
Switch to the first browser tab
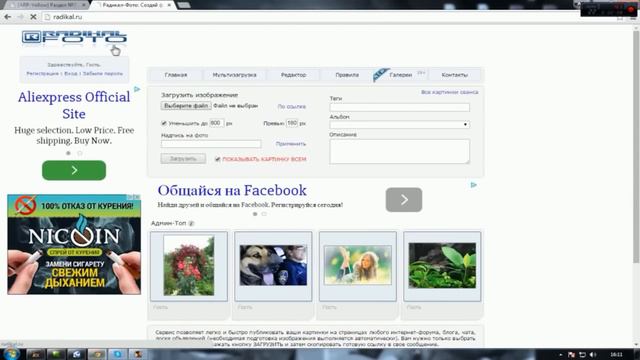[x=47, y=5]
